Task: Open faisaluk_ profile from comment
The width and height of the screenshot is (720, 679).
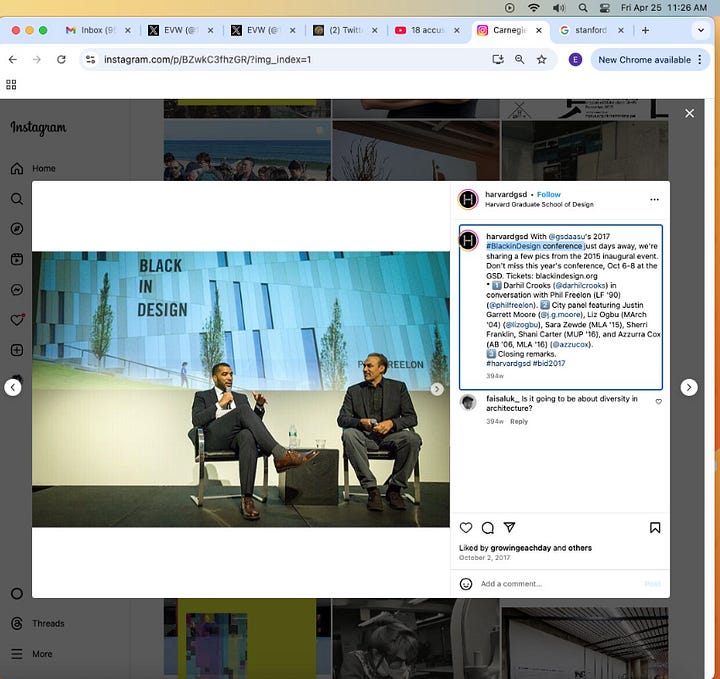Action: (x=502, y=398)
